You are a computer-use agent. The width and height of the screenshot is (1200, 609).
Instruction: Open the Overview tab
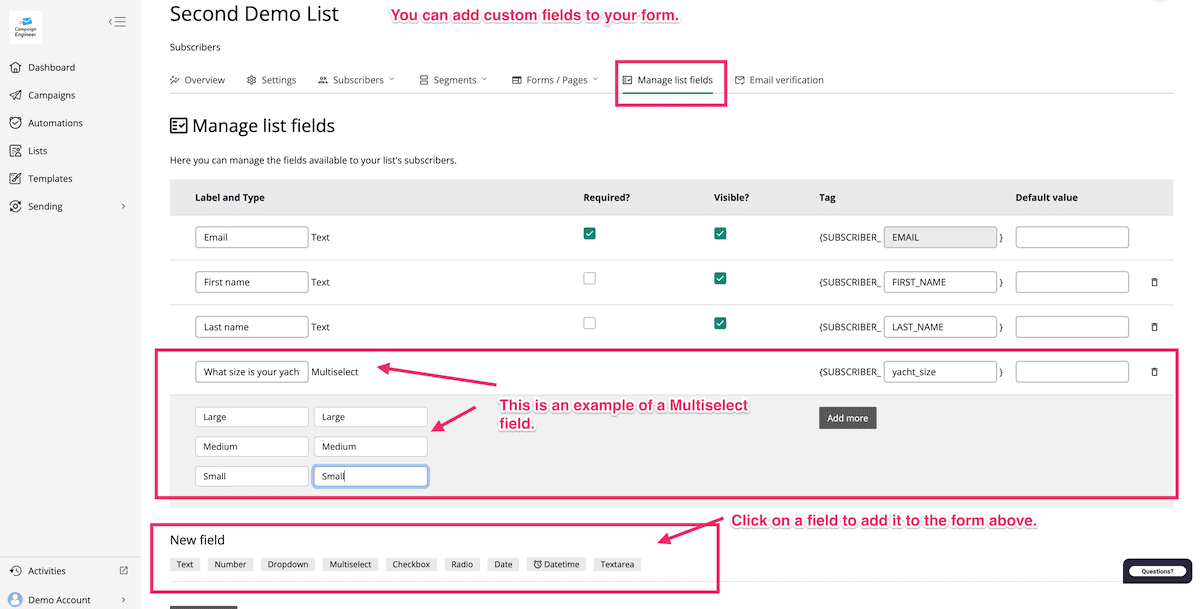click(x=197, y=80)
